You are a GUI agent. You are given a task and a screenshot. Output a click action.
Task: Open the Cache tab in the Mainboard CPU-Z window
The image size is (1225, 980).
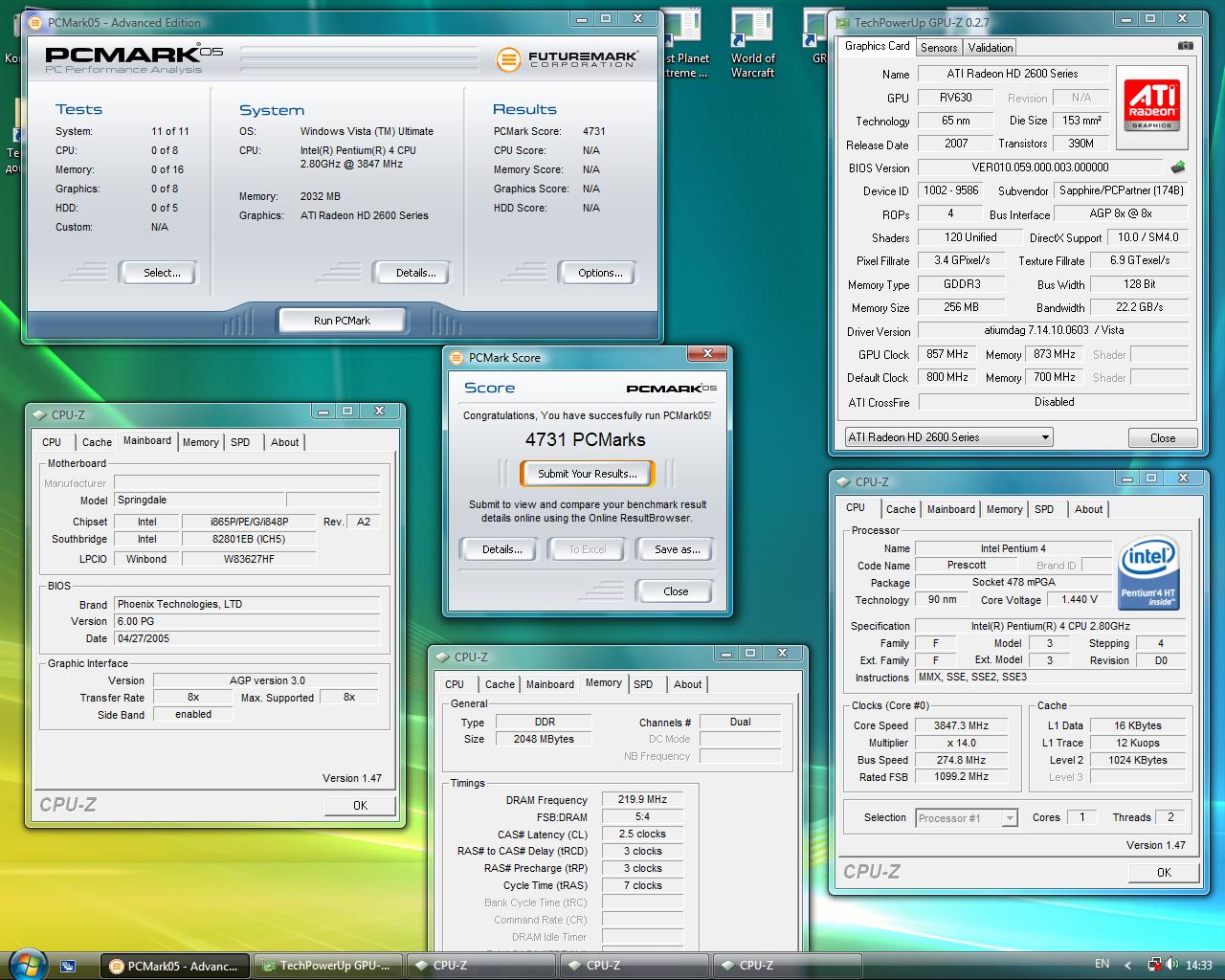tap(97, 442)
